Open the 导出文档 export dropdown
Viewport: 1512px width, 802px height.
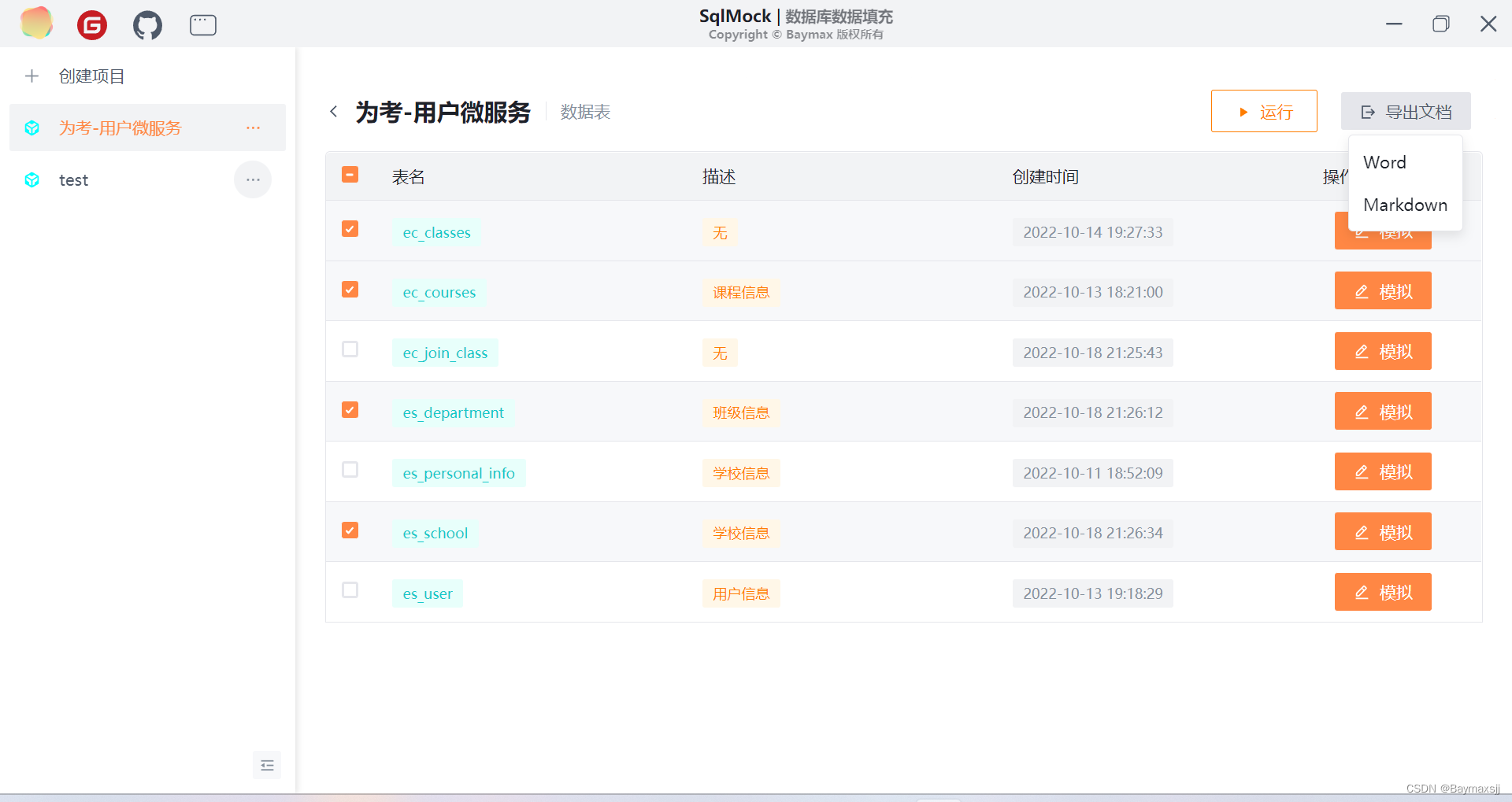(x=1406, y=111)
